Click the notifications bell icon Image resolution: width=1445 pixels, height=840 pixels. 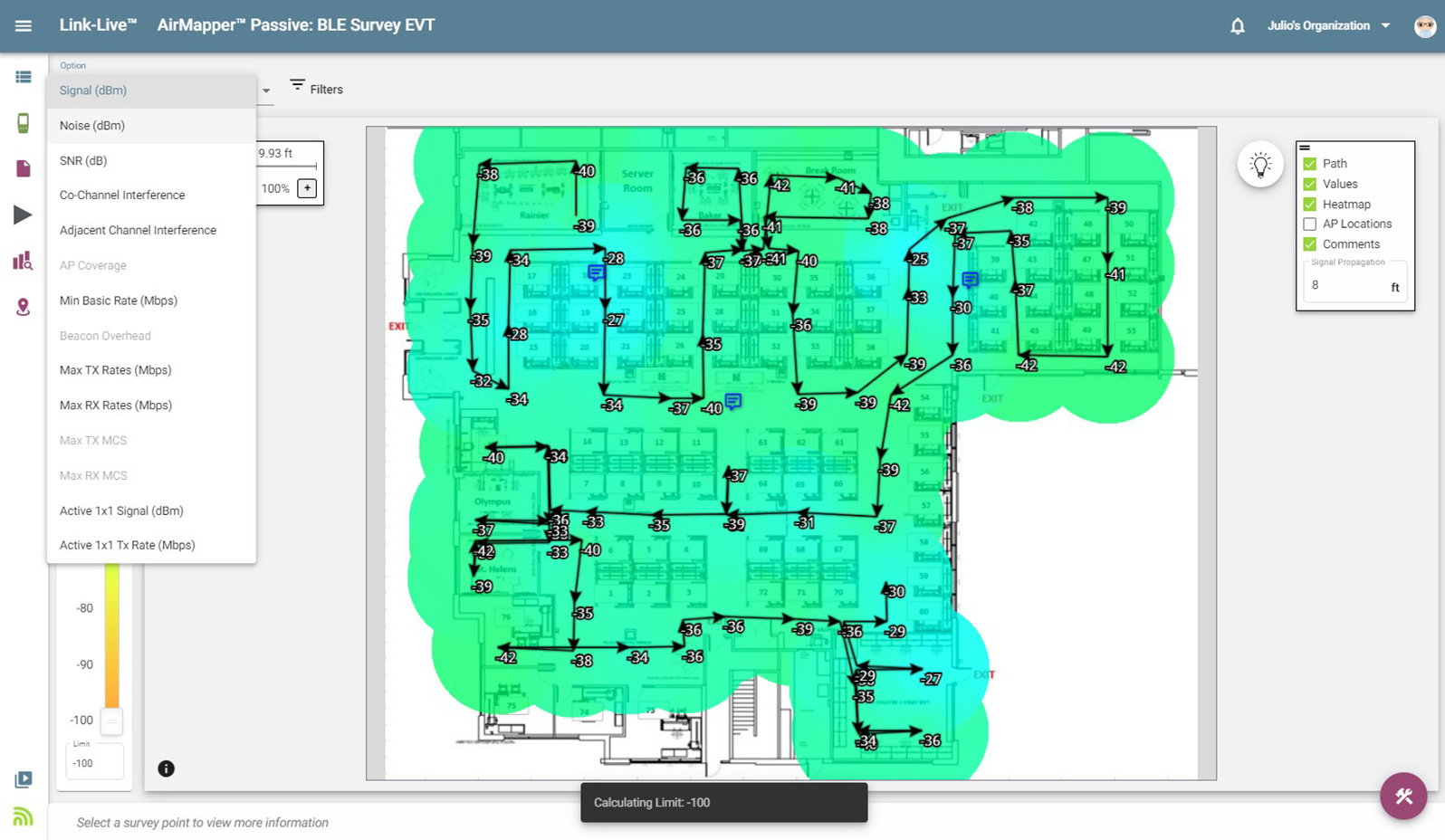click(x=1237, y=26)
